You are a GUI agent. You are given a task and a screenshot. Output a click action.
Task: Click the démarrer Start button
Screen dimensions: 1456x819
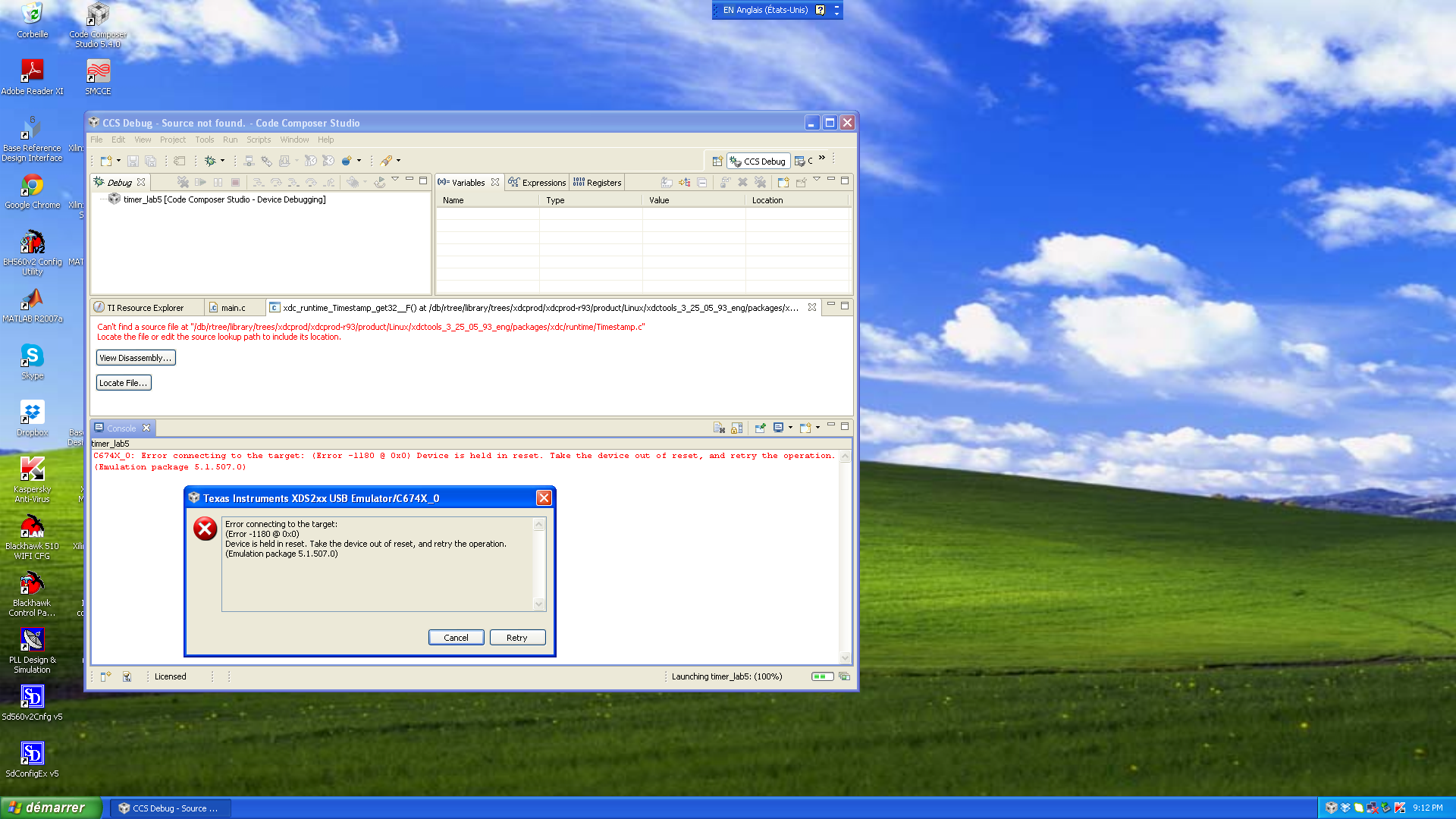(x=50, y=808)
